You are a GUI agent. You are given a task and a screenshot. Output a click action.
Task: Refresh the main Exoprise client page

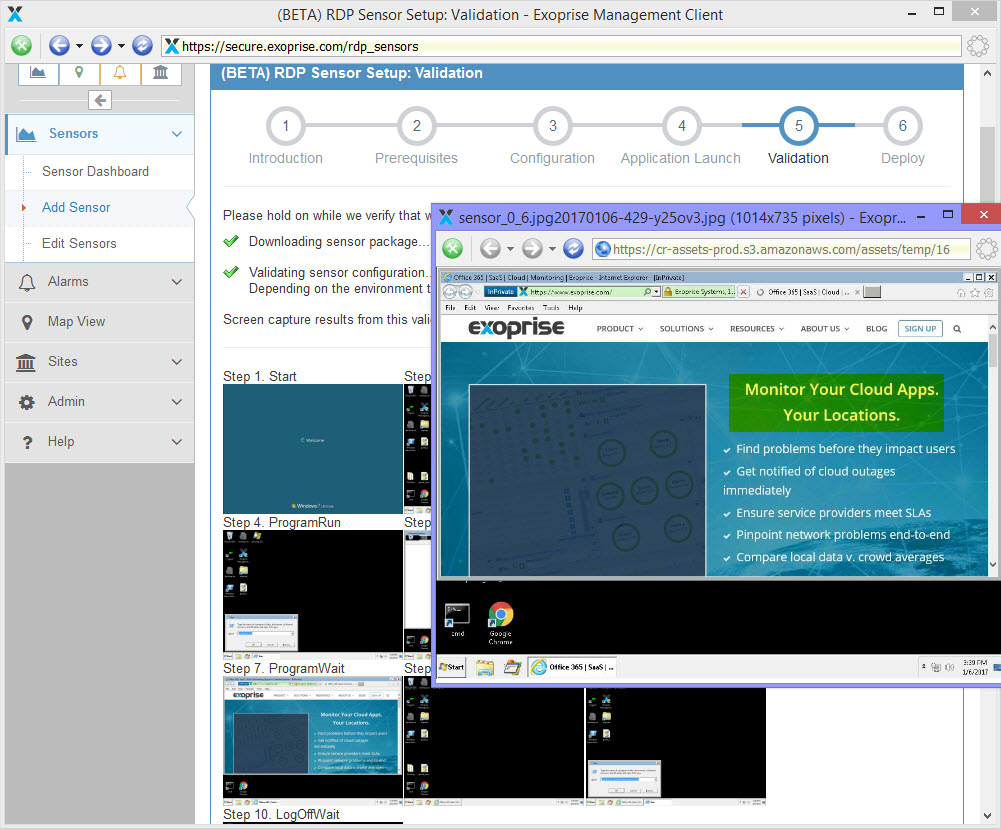142,45
